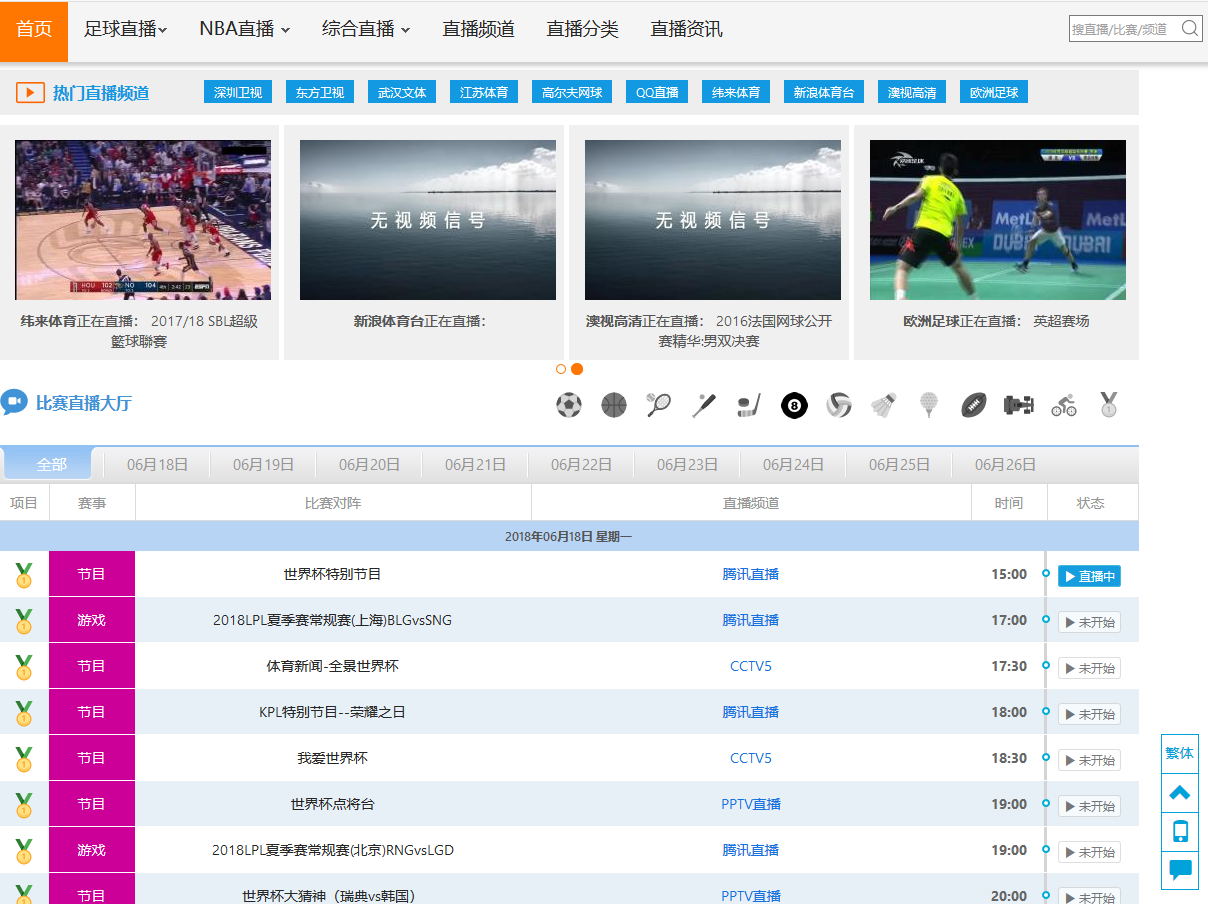1208x904 pixels.
Task: Expand the NBA直播 dropdown menu
Action: (x=244, y=29)
